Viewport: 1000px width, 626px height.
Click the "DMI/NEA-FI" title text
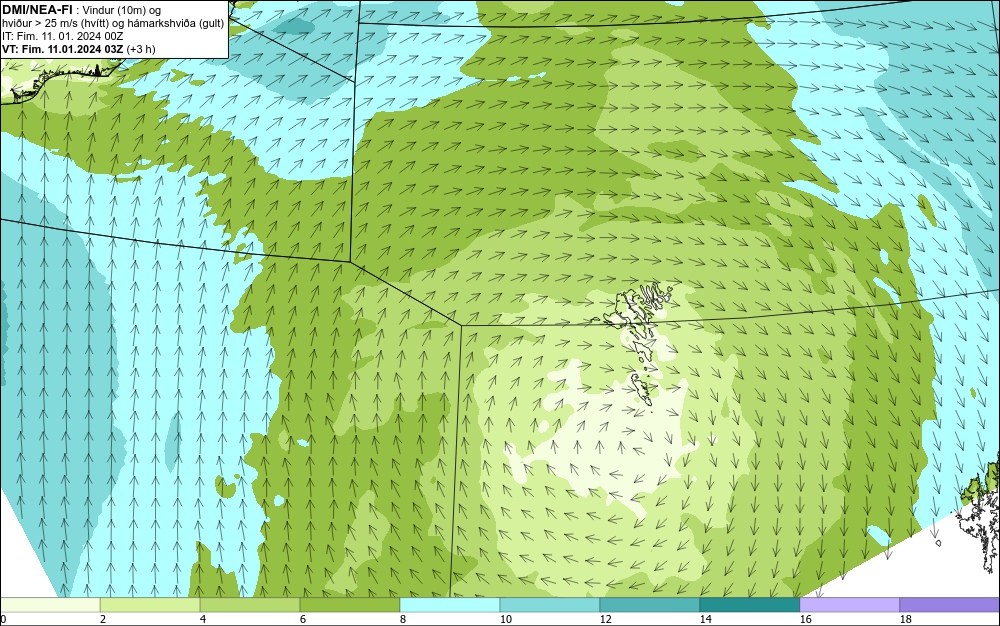(x=37, y=10)
